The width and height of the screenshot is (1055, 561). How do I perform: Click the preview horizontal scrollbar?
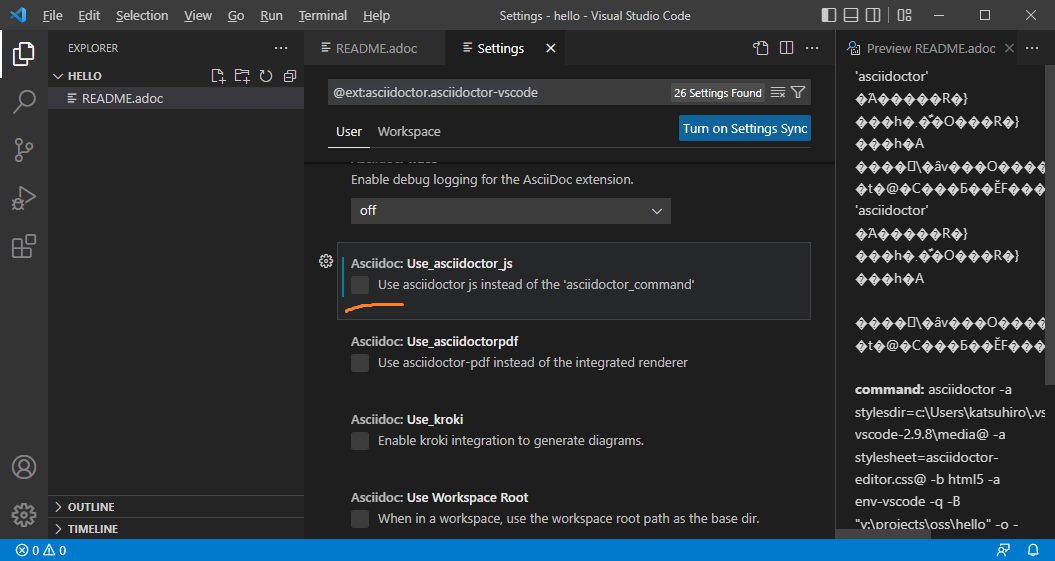(883, 533)
